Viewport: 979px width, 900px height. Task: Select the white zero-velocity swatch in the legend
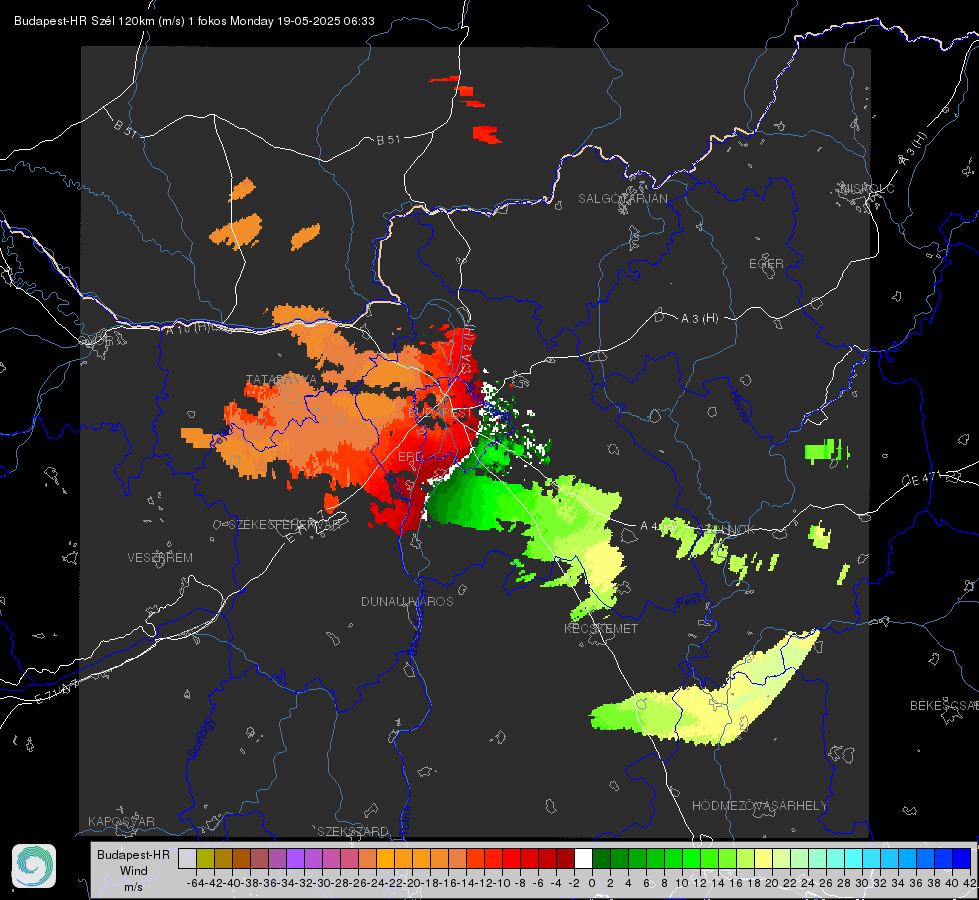click(x=583, y=858)
